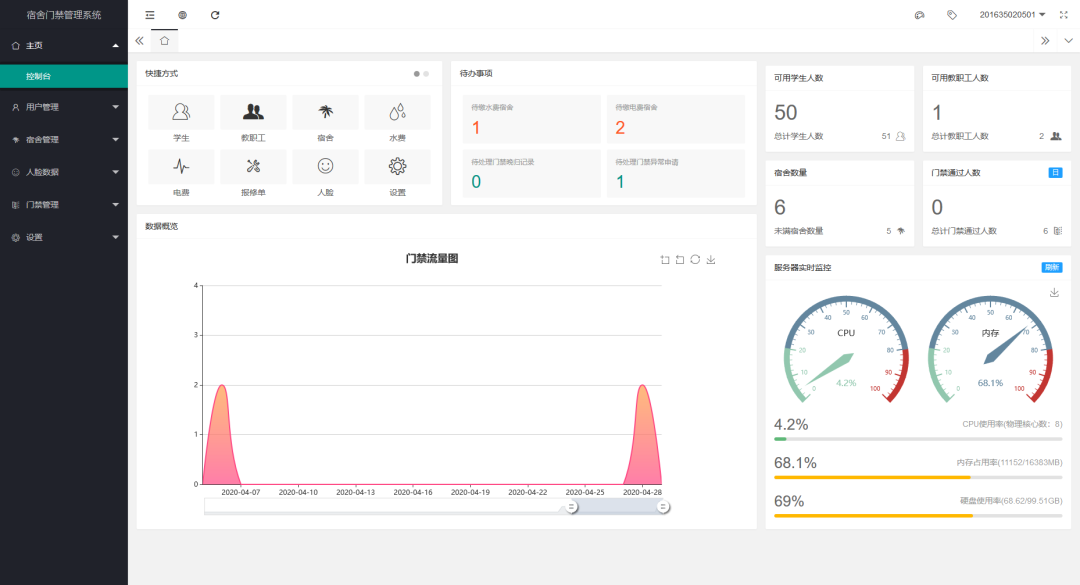
Task: Click the 4.2% CPU usage bar
Action: click(x=918, y=439)
